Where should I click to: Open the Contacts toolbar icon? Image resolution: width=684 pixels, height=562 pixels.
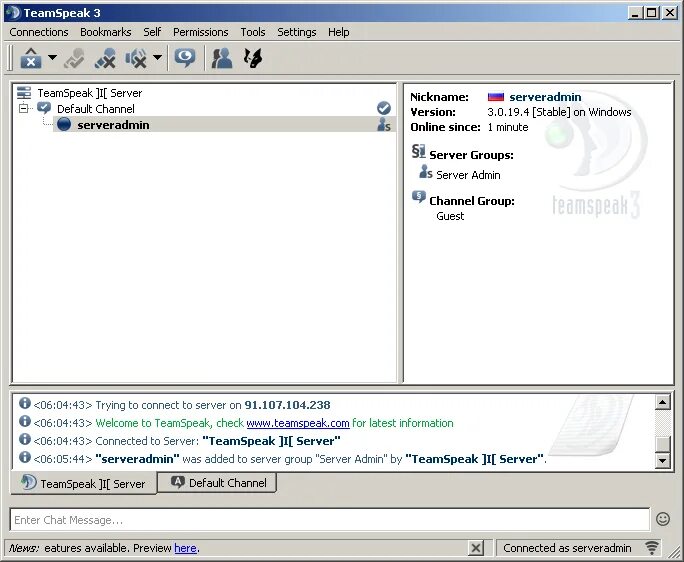pyautogui.click(x=222, y=58)
